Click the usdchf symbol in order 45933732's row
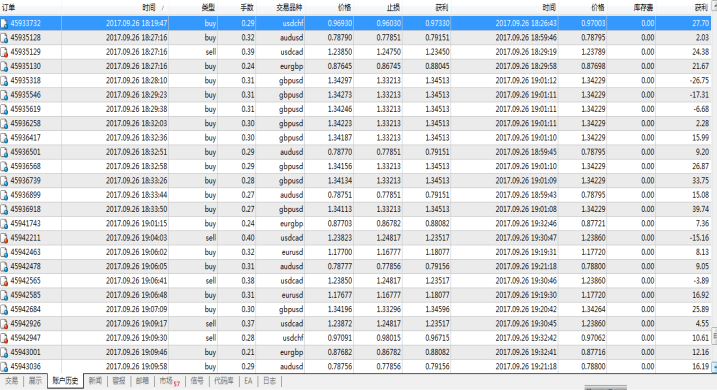Screen dimensions: 717x390 coord(293,23)
